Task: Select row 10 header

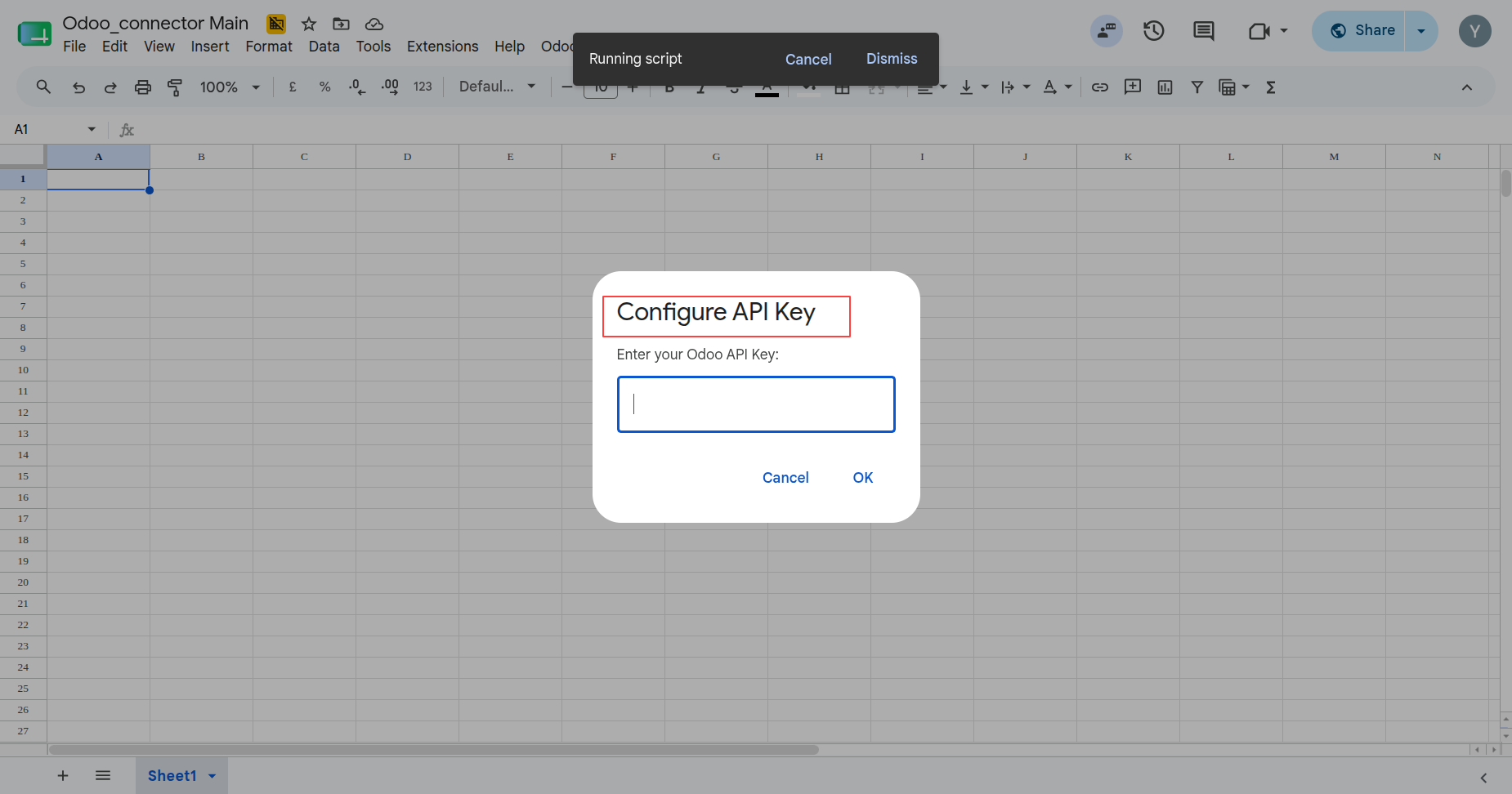Action: (23, 370)
